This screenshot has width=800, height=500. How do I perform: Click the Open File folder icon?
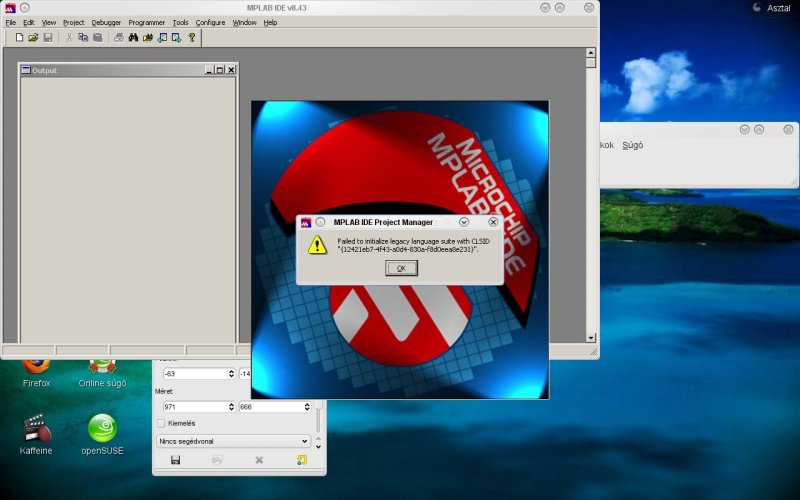(x=33, y=37)
